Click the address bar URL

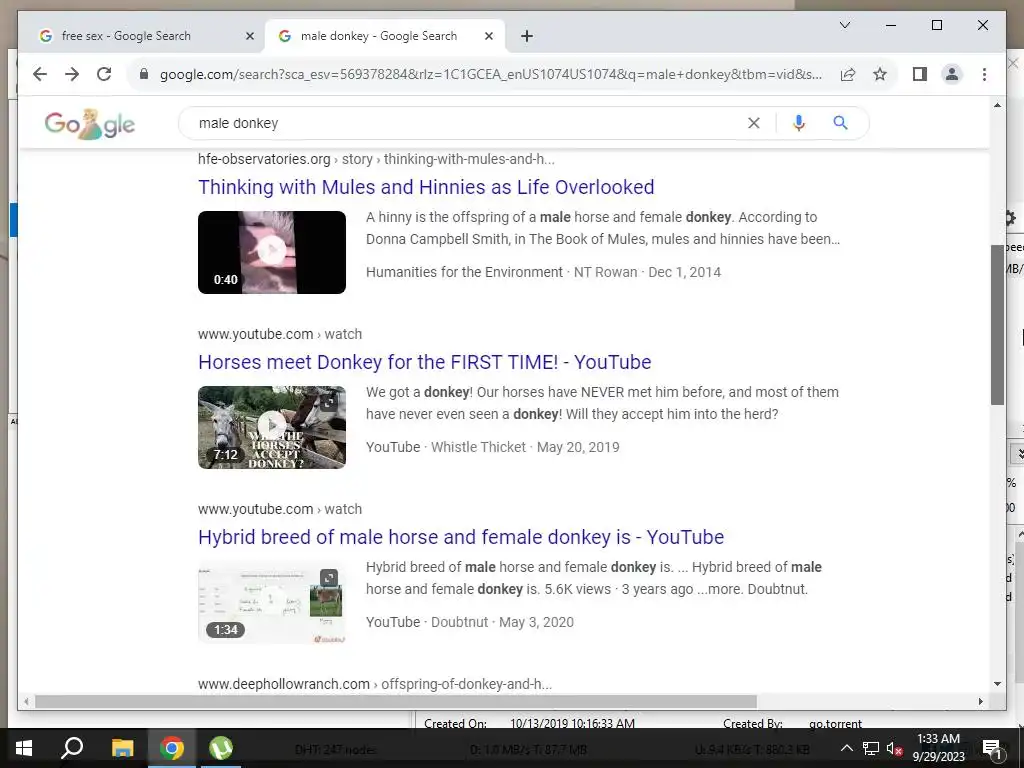[x=491, y=74]
